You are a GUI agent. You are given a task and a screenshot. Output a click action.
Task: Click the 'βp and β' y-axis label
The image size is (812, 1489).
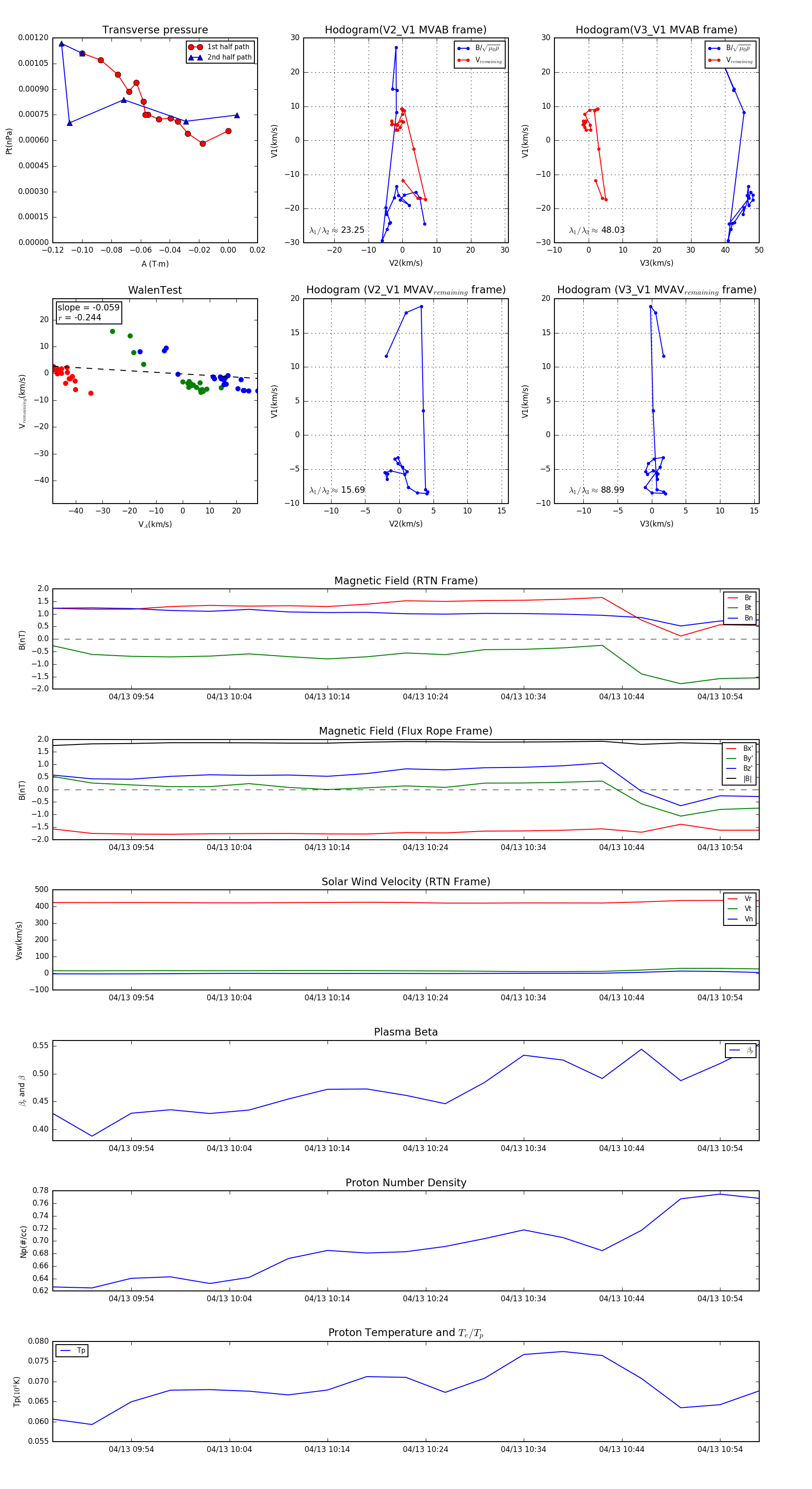click(x=22, y=1091)
